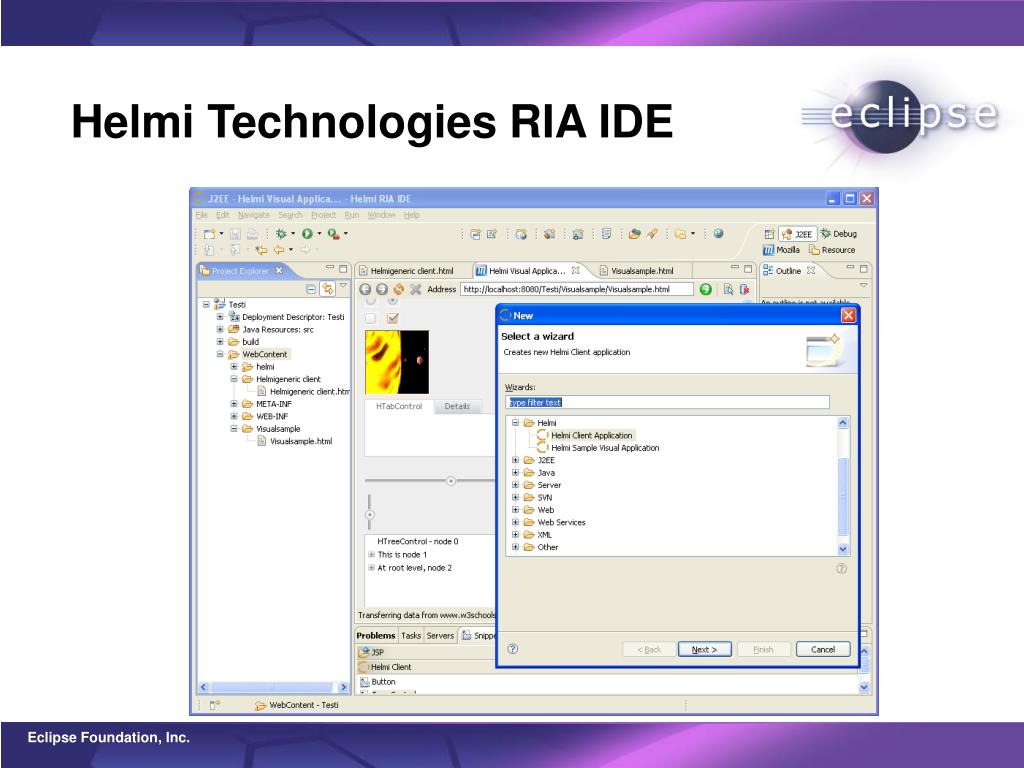
Task: Click the Project Explorer horizontal scrollbar
Action: click(x=274, y=687)
